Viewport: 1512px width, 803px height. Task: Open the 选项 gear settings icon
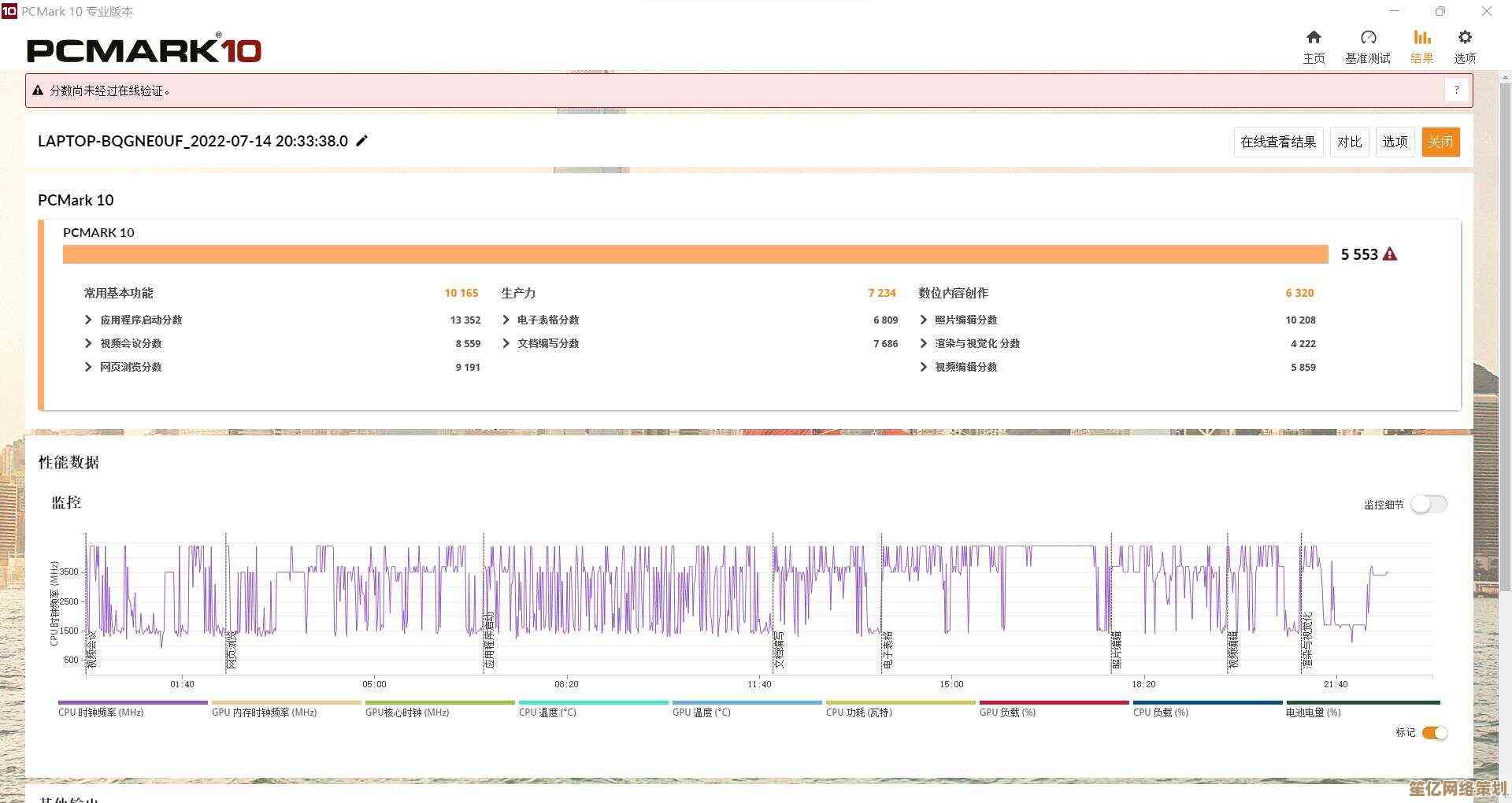[1464, 38]
